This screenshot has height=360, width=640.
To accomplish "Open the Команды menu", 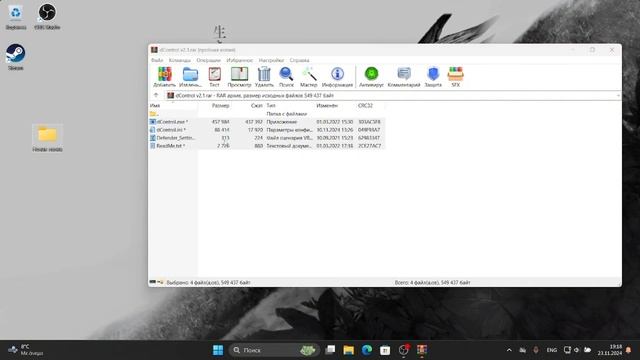I will pos(180,60).
